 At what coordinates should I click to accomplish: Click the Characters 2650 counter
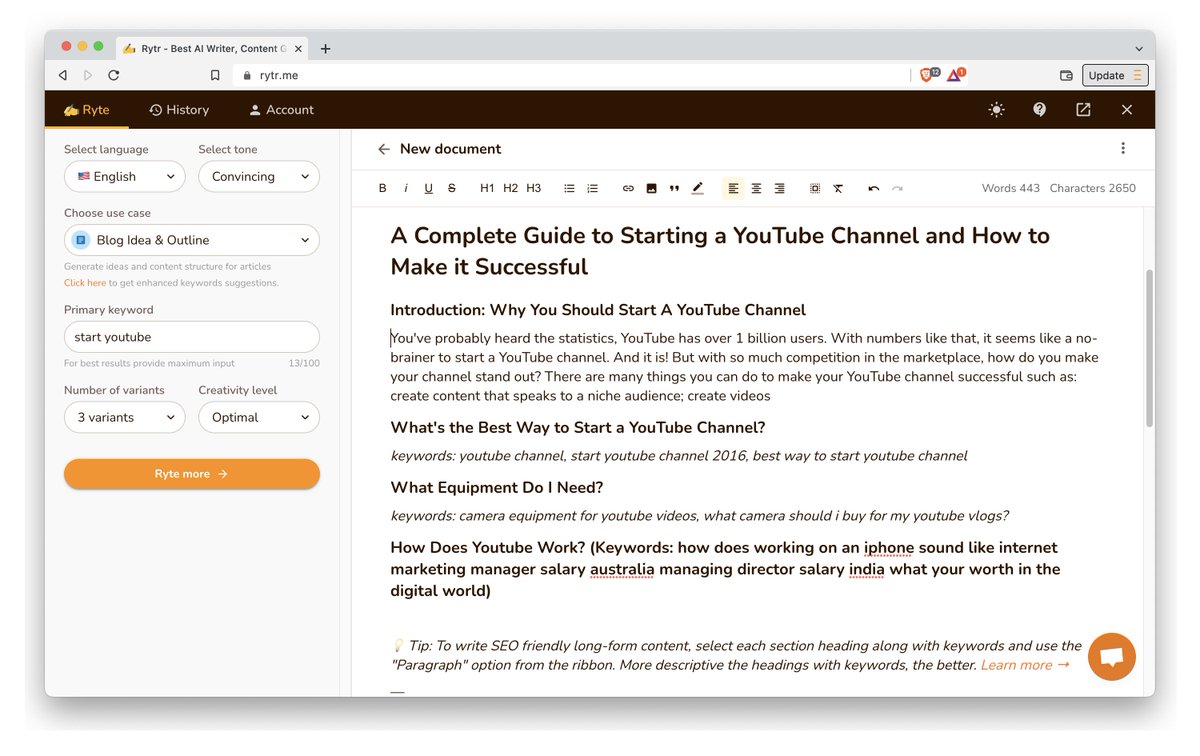click(x=1093, y=188)
